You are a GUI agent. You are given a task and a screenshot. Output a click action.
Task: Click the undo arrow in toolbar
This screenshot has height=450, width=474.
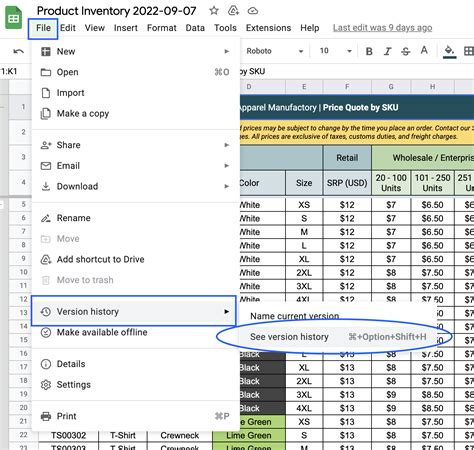pos(18,51)
